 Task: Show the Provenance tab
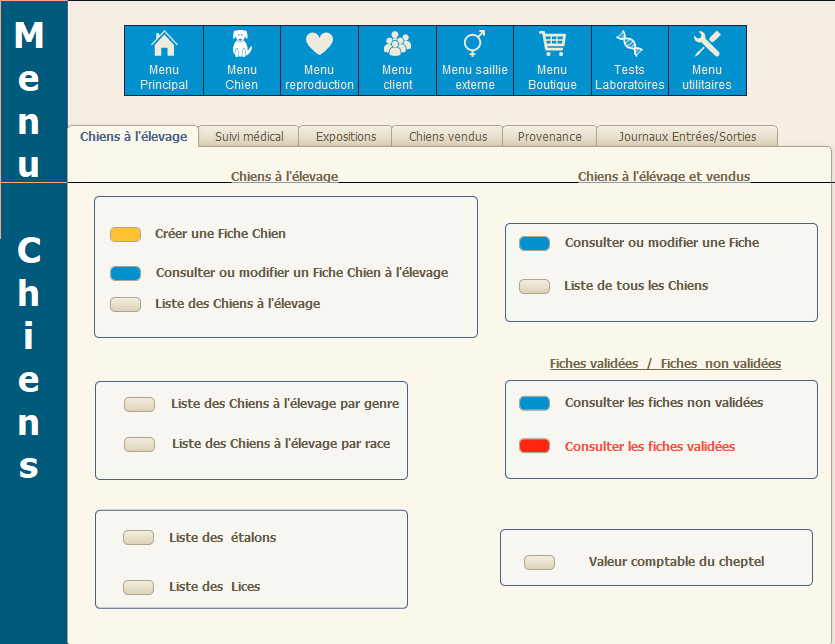pos(549,137)
